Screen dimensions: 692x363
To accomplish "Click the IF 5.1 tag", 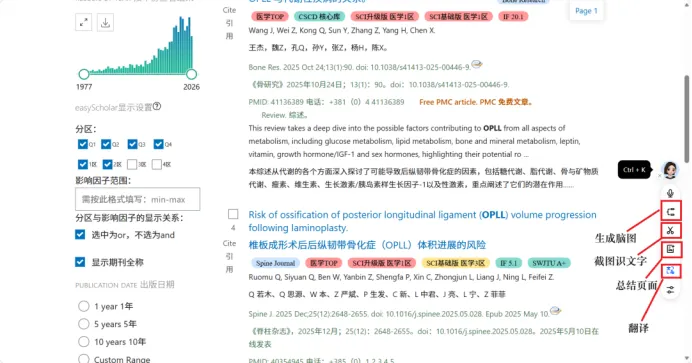I will [508, 263].
